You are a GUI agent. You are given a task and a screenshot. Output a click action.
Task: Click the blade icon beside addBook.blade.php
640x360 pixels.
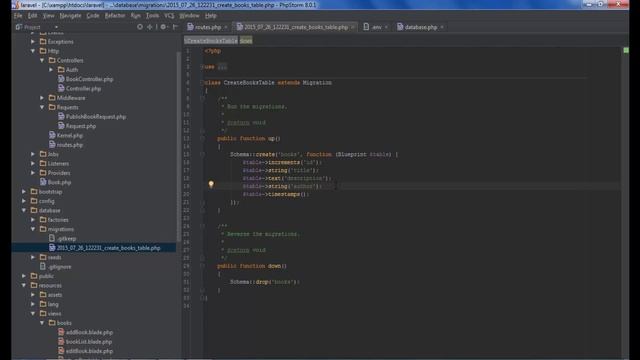click(61, 332)
